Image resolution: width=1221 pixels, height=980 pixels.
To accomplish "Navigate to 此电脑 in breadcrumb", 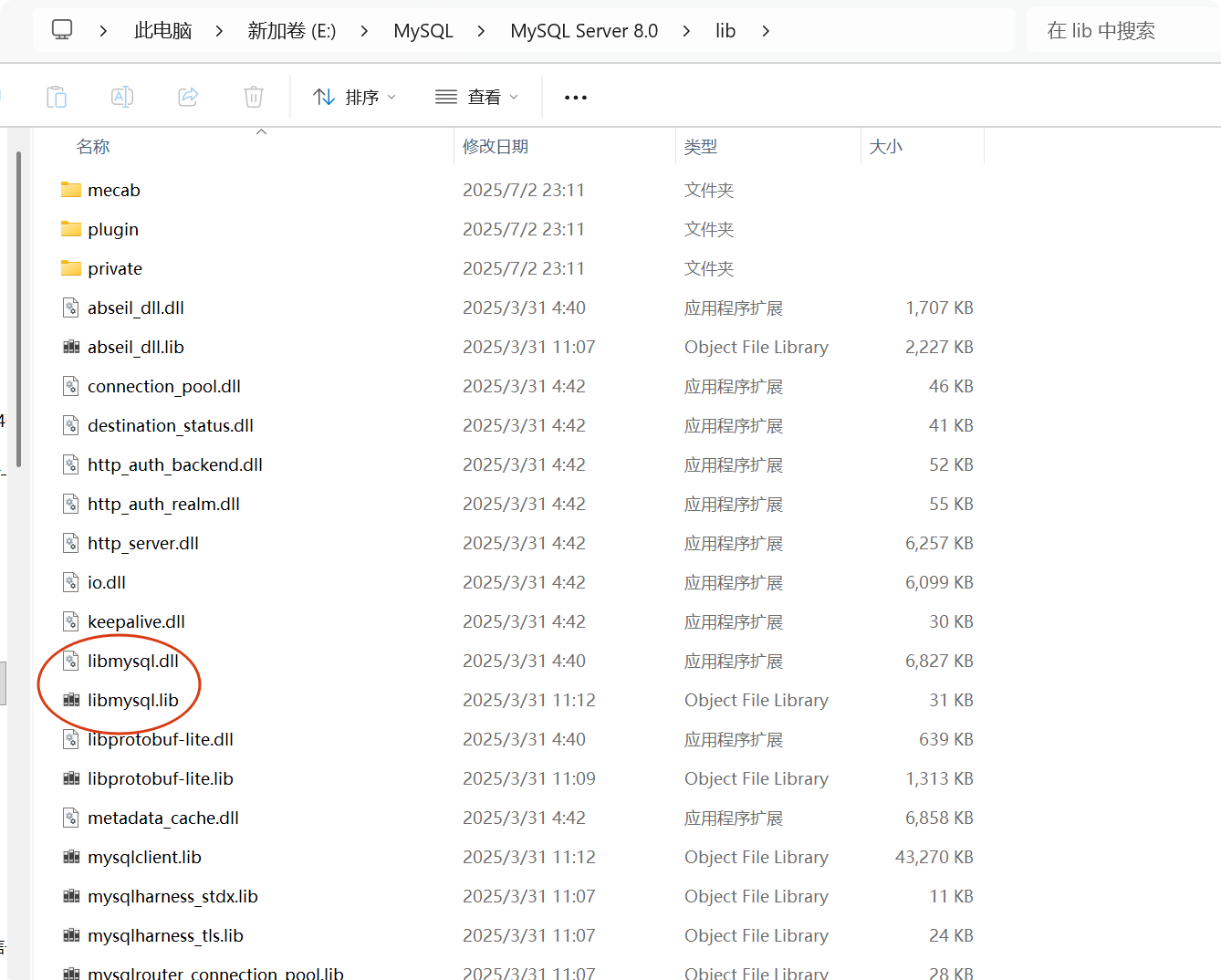I will (x=162, y=31).
